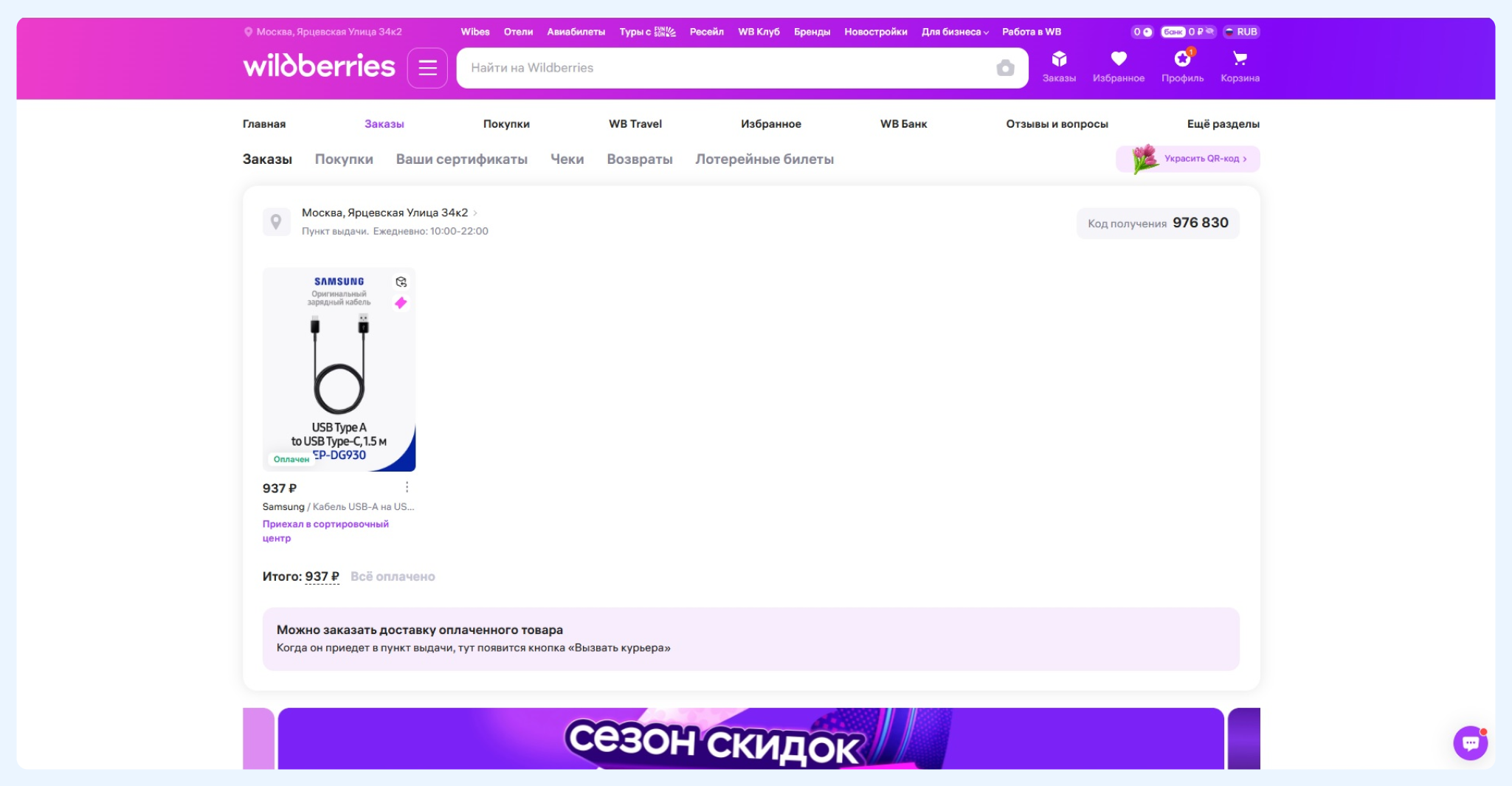Screen dimensions: 1512x786
Task: Click the pickup point location pin icon
Action: click(276, 221)
